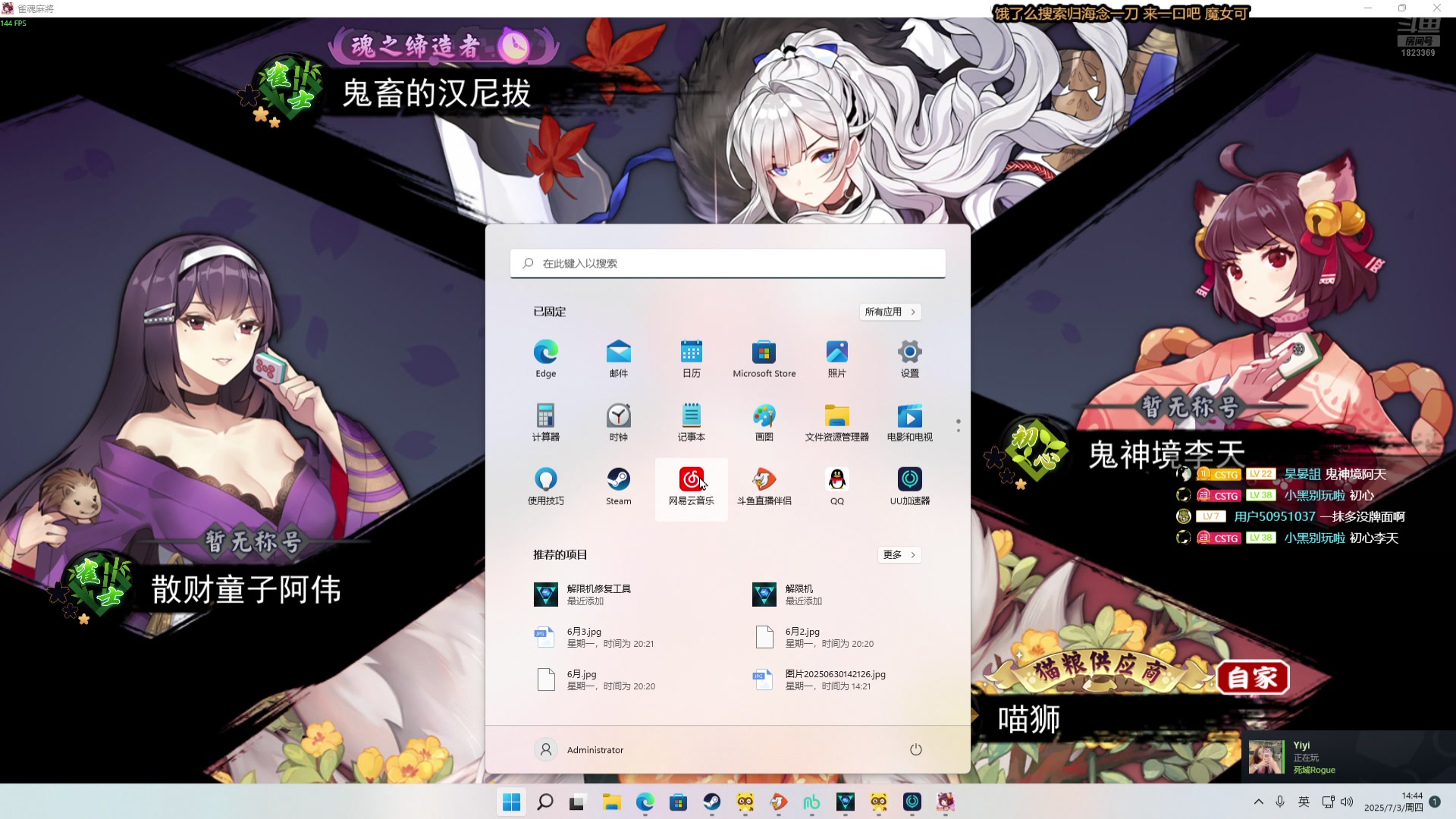Open the clock showing 14:44
This screenshot has width=1456, height=819.
pyautogui.click(x=1393, y=802)
